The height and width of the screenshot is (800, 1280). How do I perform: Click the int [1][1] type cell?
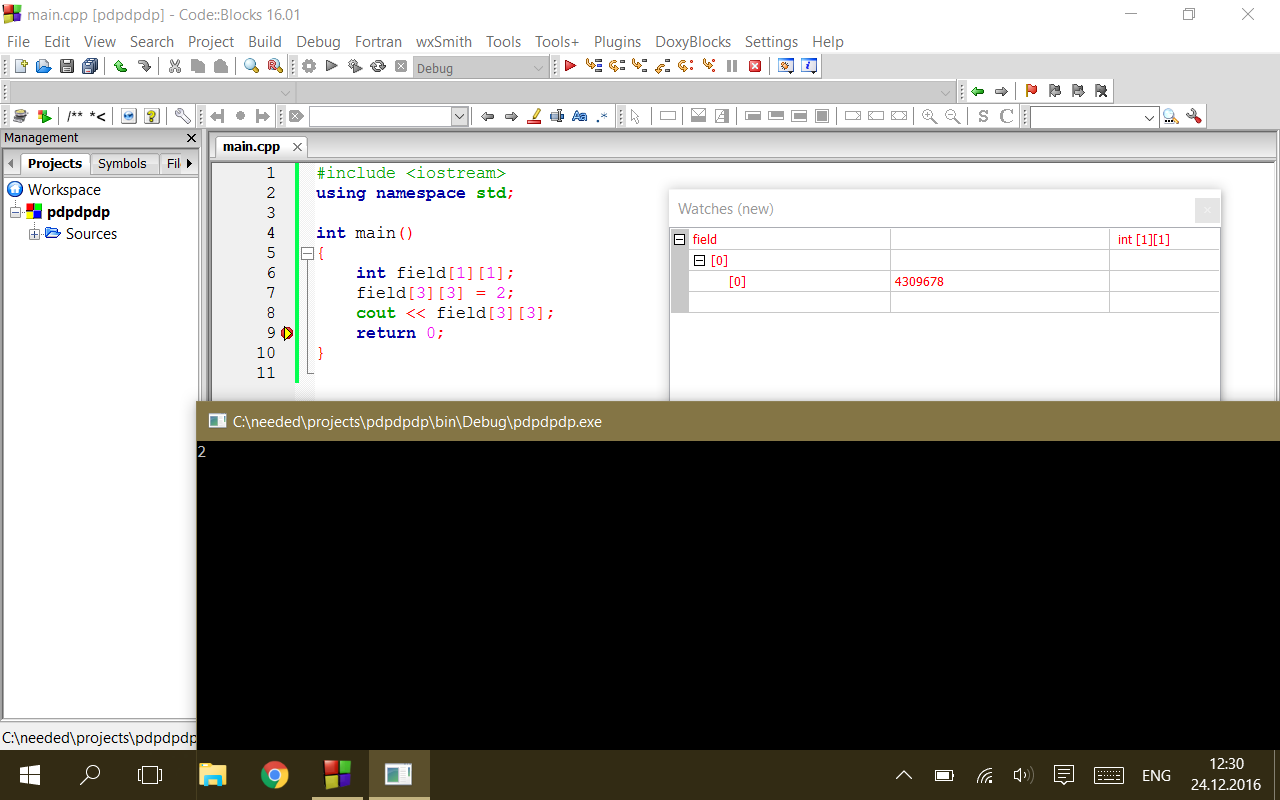(x=1164, y=239)
